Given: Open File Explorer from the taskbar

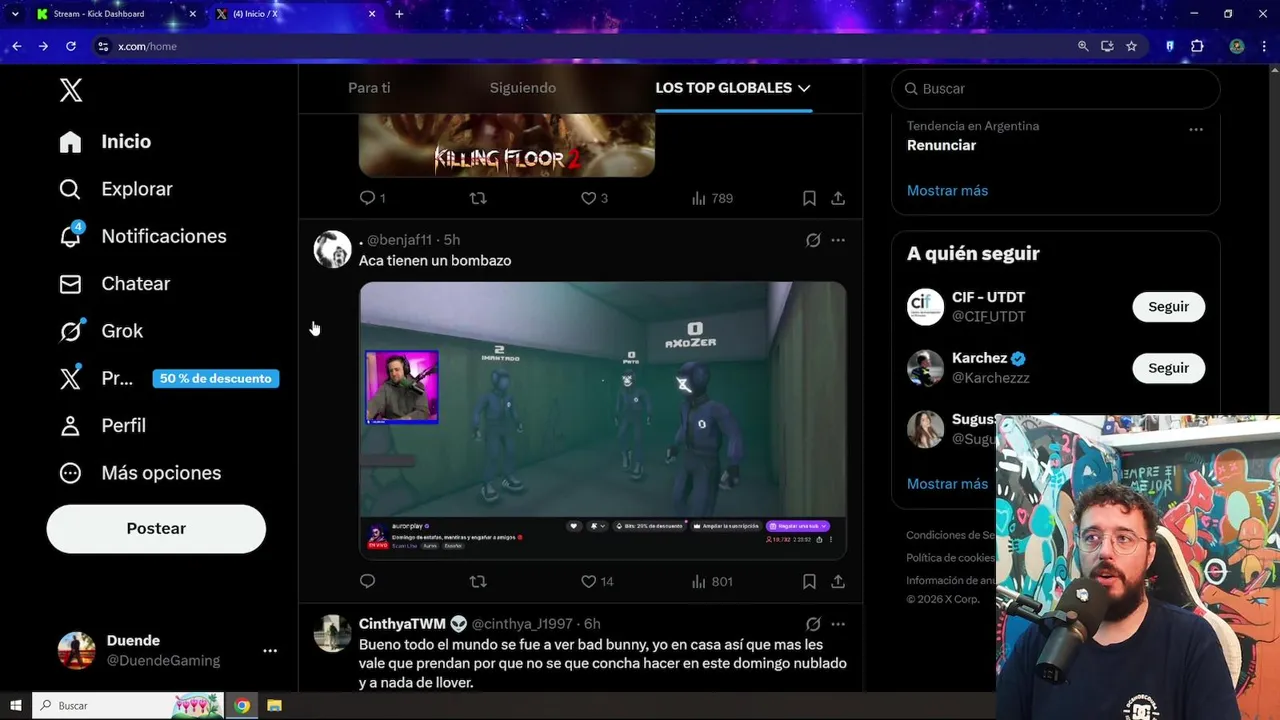Looking at the screenshot, I should 274,706.
